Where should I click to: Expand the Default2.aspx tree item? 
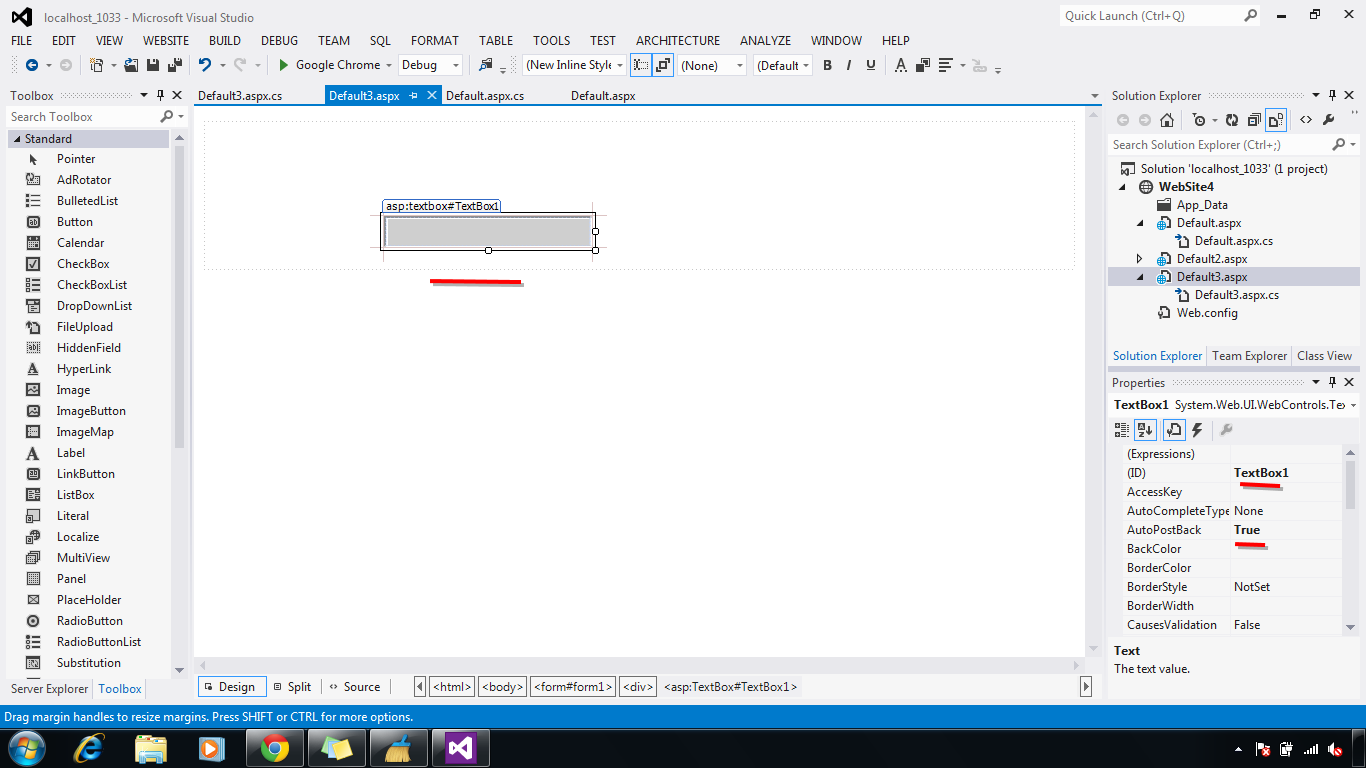1139,258
